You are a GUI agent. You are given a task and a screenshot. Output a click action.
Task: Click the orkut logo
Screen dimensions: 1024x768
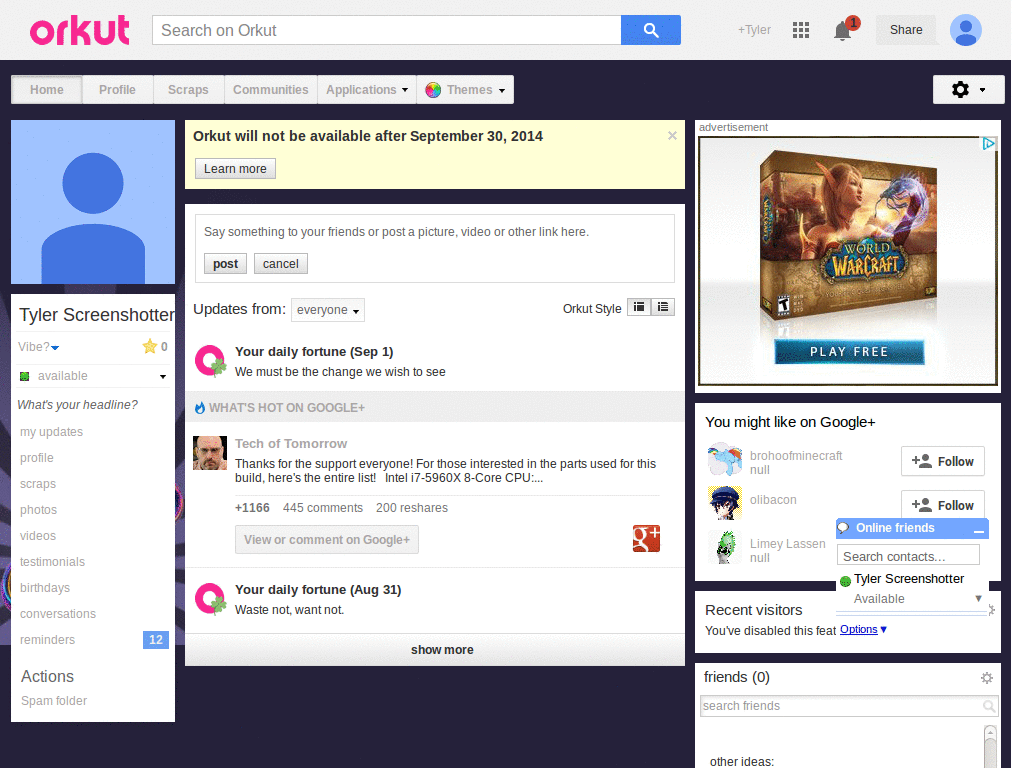point(80,30)
